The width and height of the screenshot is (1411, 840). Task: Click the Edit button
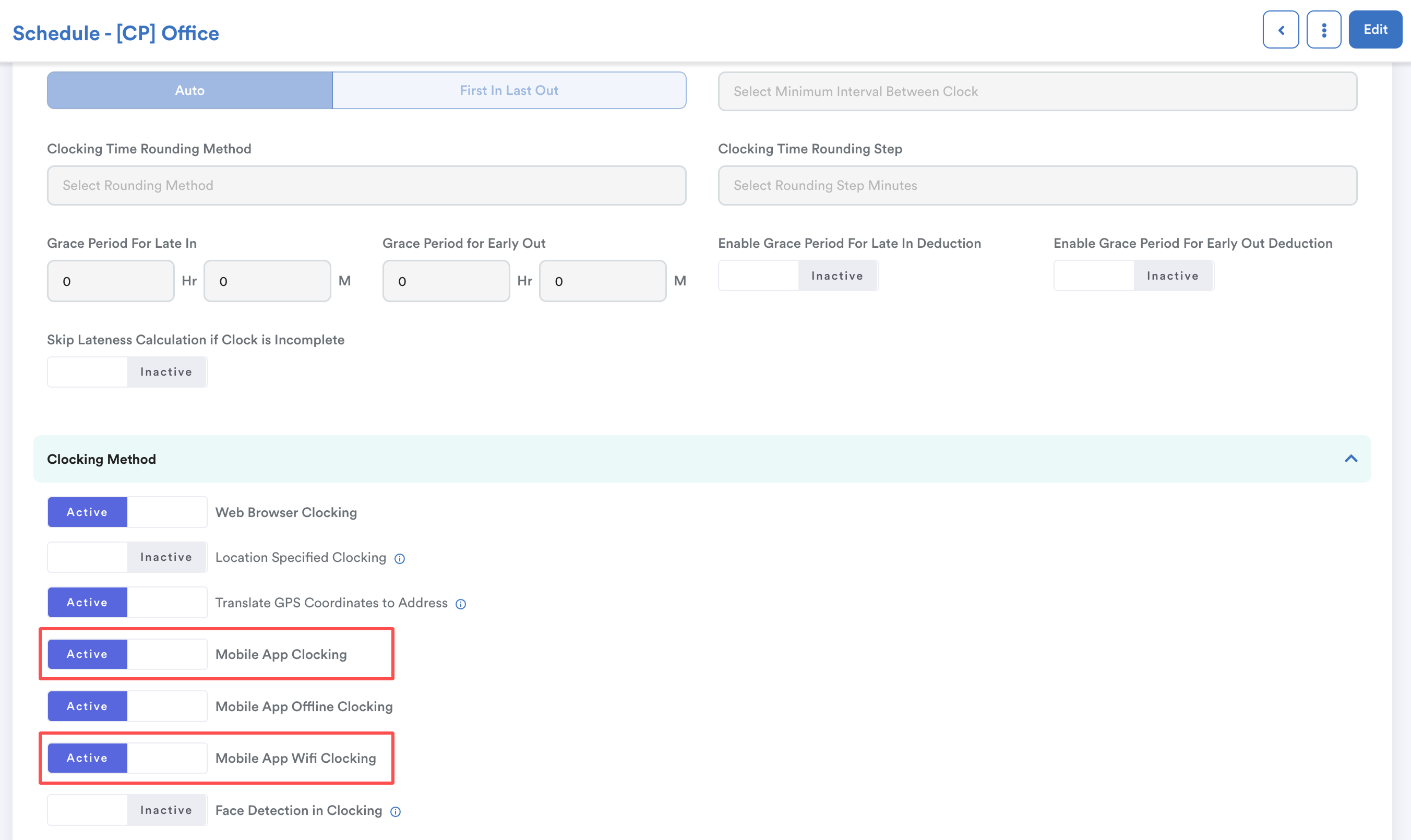coord(1375,30)
